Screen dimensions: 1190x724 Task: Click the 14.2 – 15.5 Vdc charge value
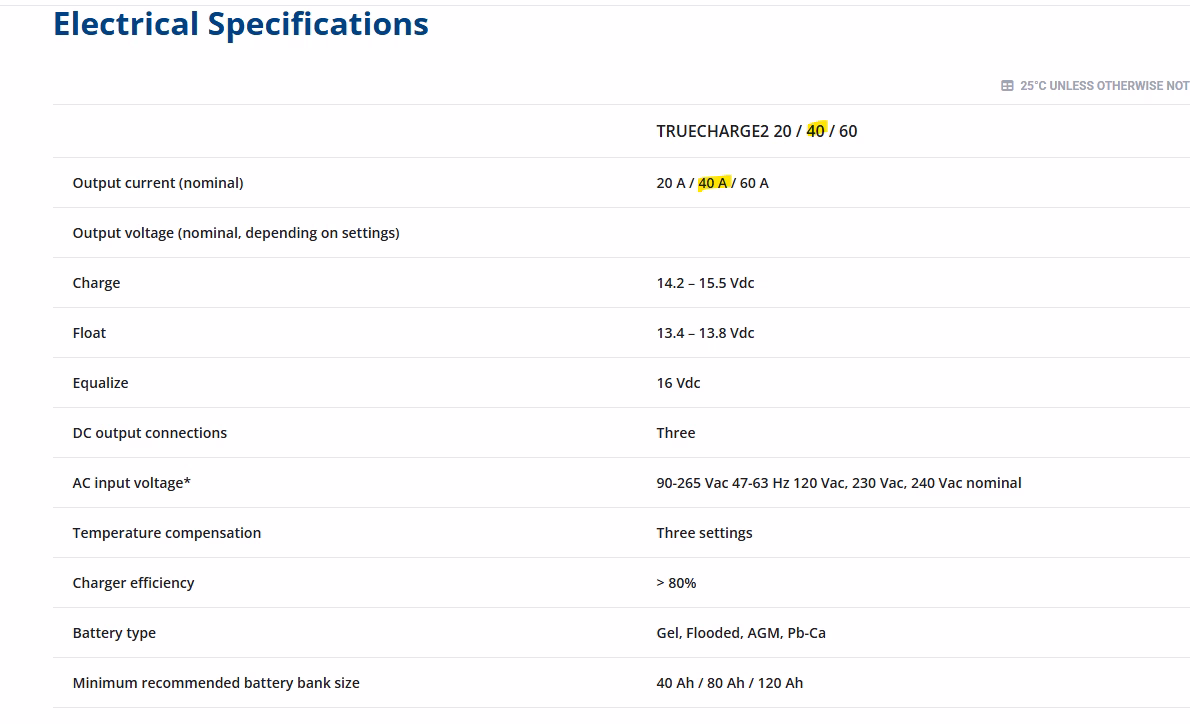[705, 283]
